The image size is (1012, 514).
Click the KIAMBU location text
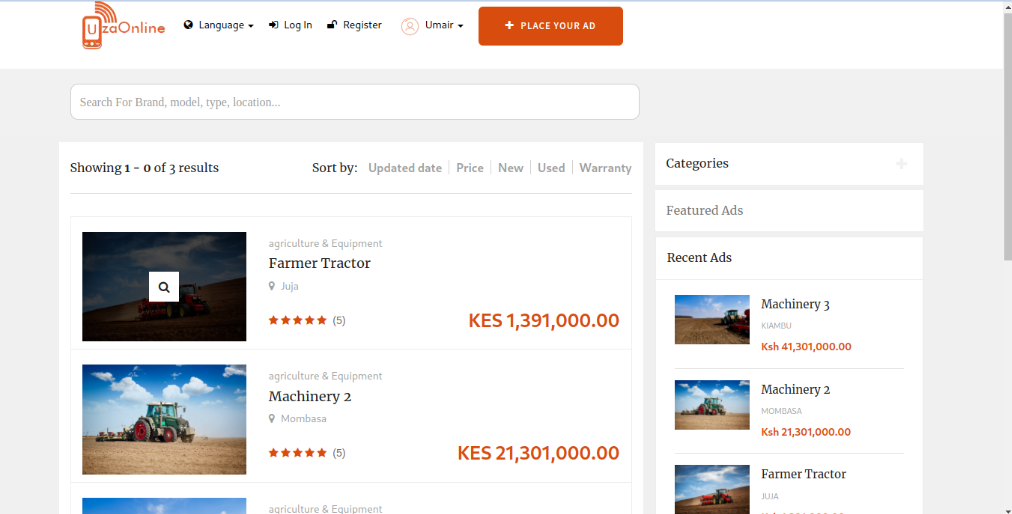click(x=776, y=326)
